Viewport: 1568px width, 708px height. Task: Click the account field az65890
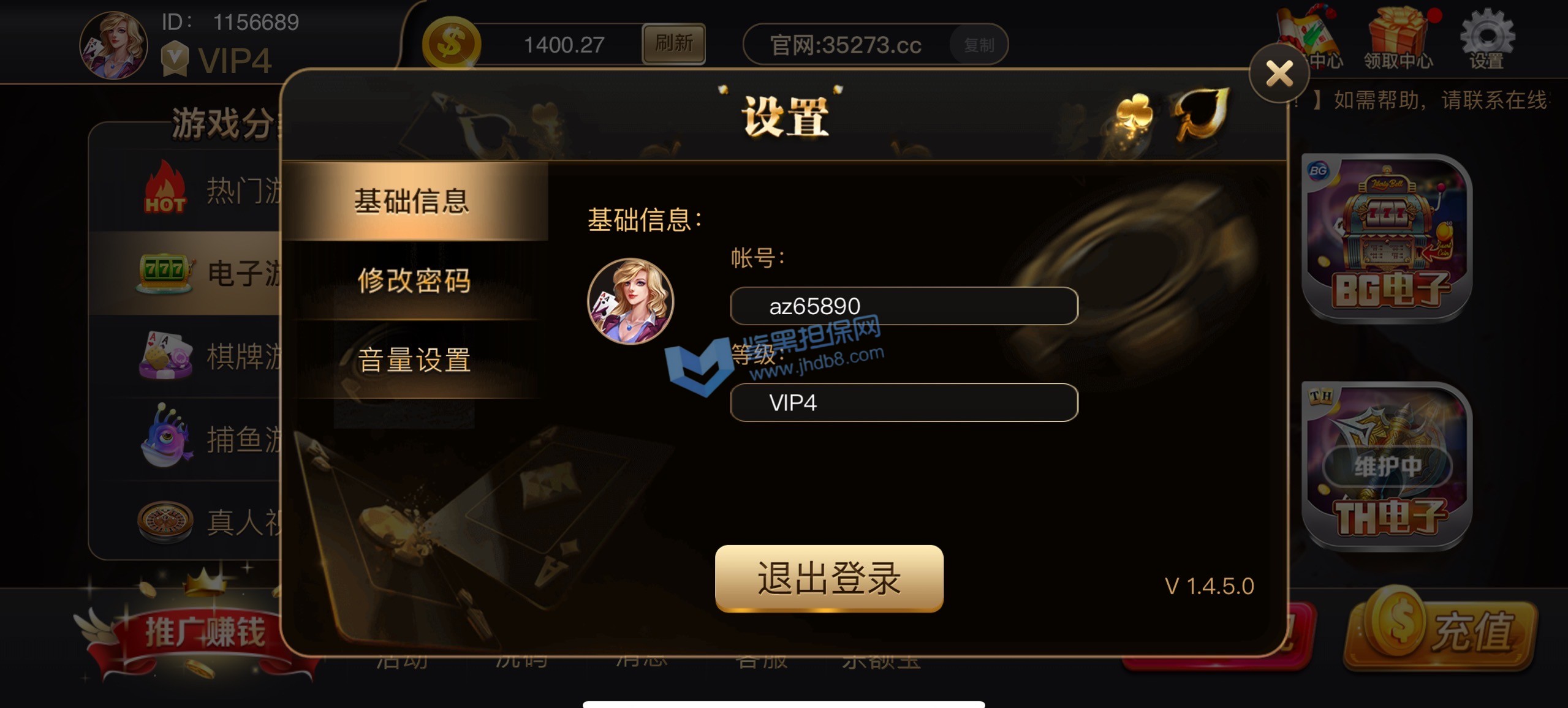point(904,306)
